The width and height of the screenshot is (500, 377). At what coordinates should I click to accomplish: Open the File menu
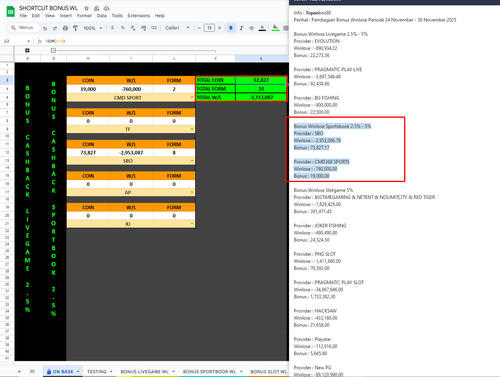[23, 16]
